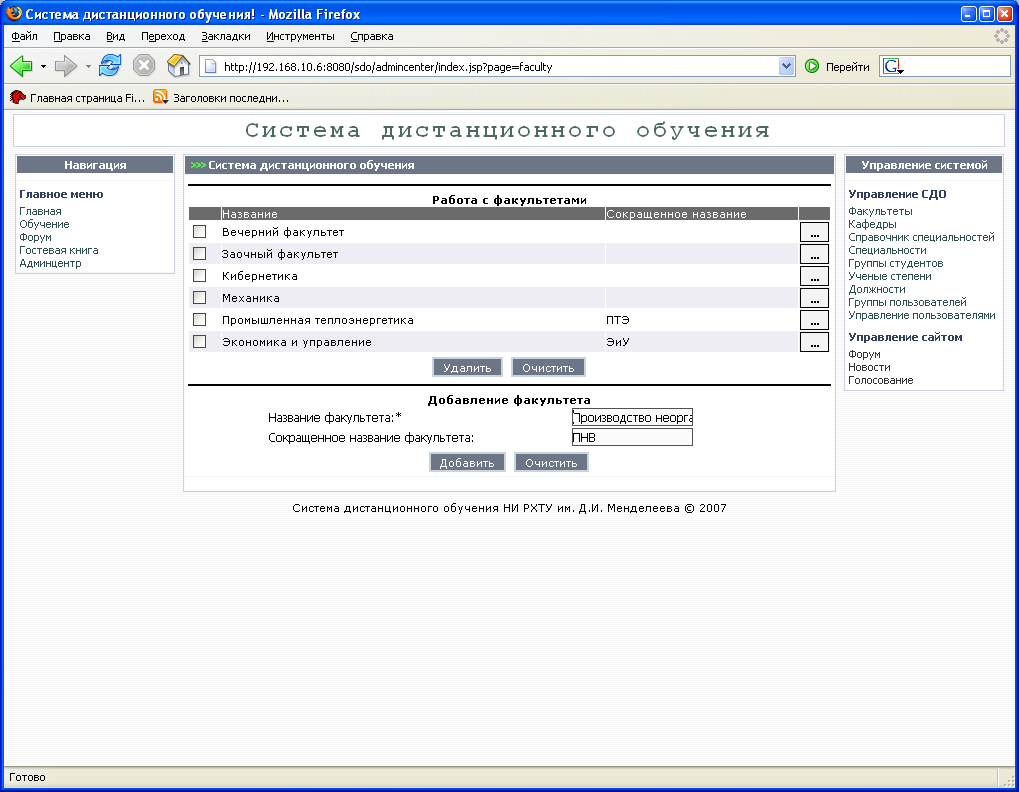The width and height of the screenshot is (1019, 792).
Task: Open the Вид menu
Action: [x=116, y=36]
